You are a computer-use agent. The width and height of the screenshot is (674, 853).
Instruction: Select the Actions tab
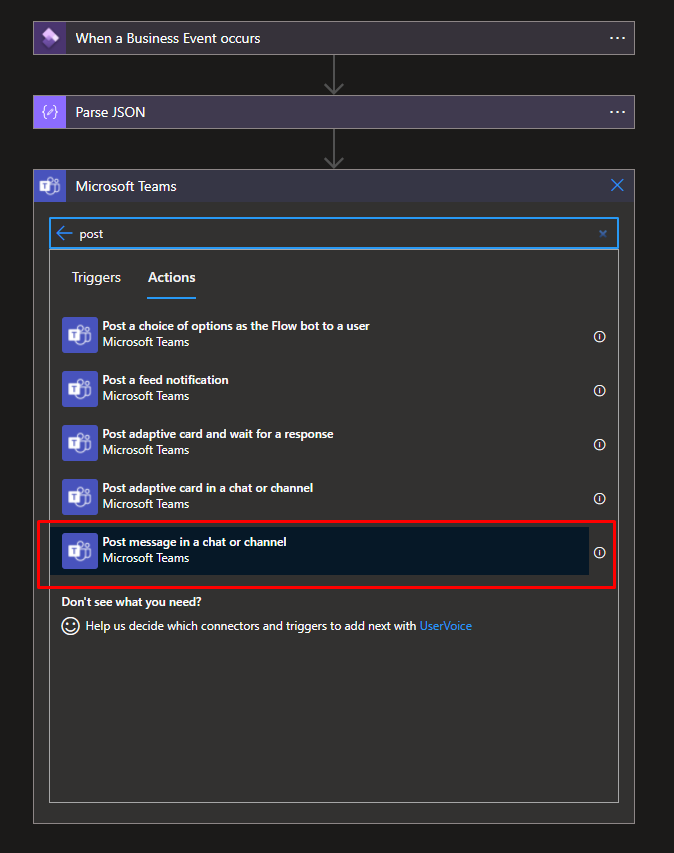pos(172,277)
